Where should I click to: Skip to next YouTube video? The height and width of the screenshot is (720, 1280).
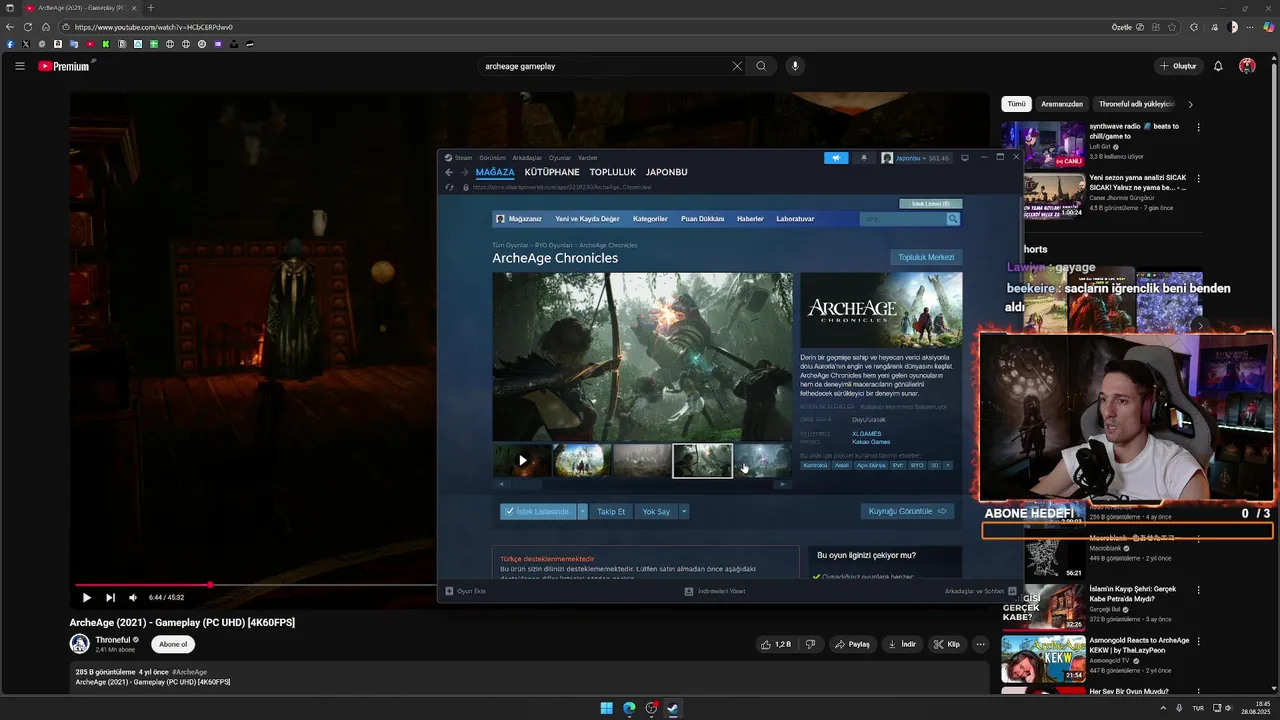[110, 597]
